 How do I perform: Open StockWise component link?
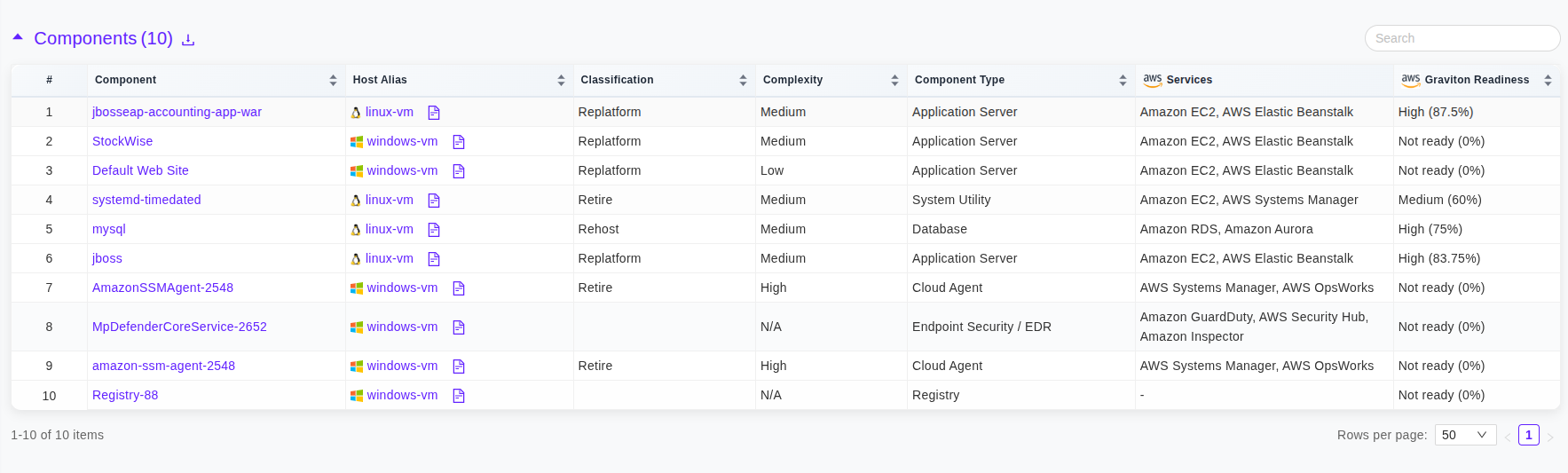pyautogui.click(x=122, y=141)
